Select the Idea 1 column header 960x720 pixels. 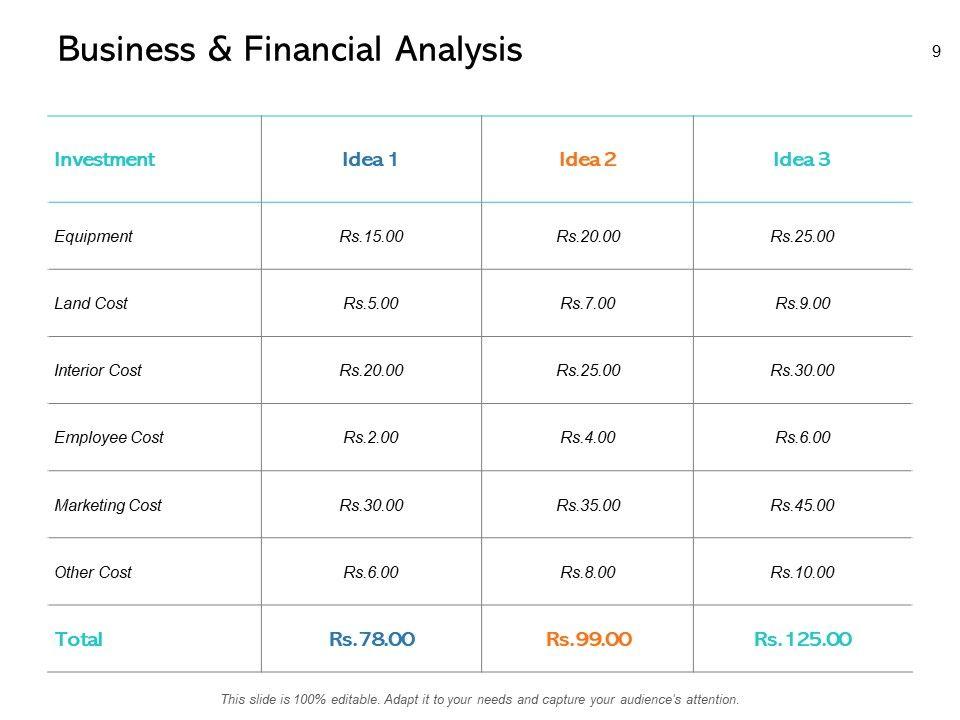click(371, 159)
